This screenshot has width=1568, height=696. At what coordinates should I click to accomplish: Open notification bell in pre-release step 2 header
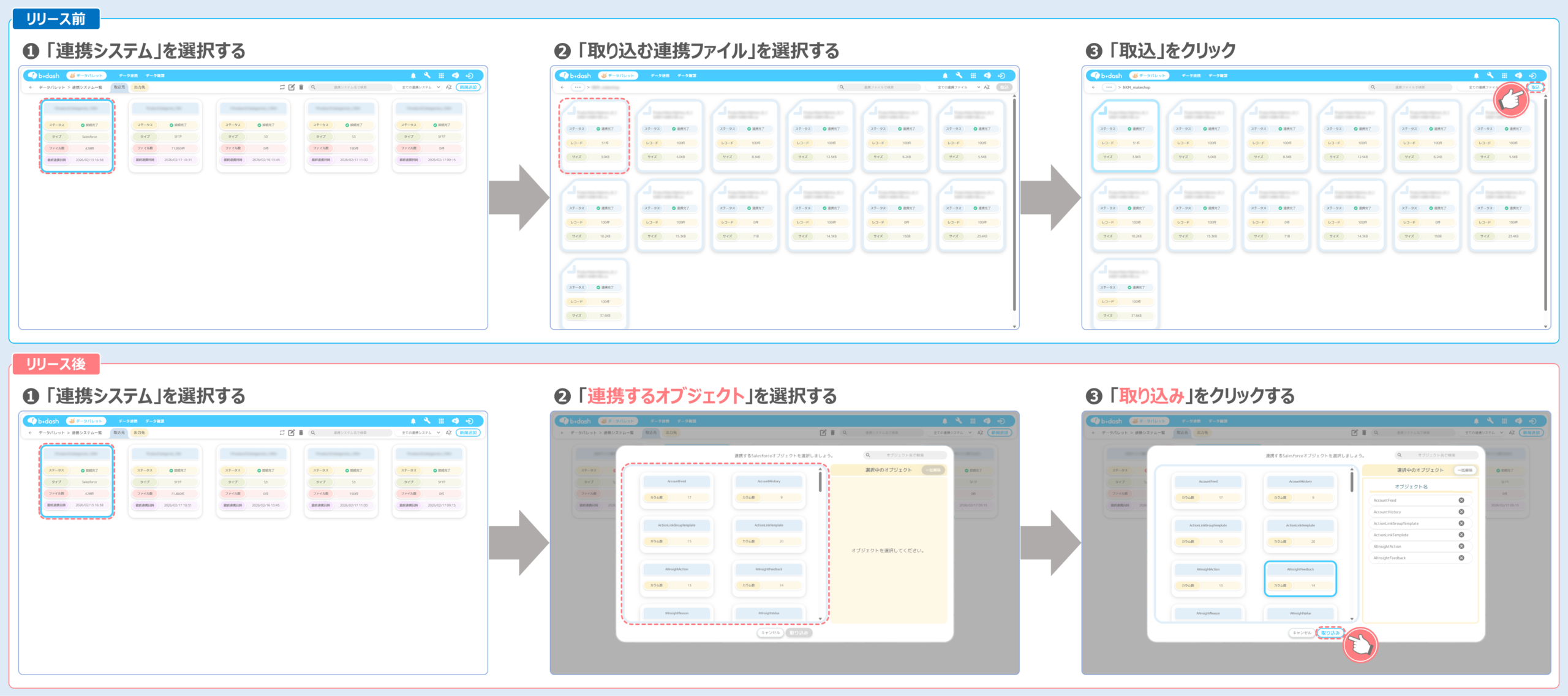click(944, 75)
